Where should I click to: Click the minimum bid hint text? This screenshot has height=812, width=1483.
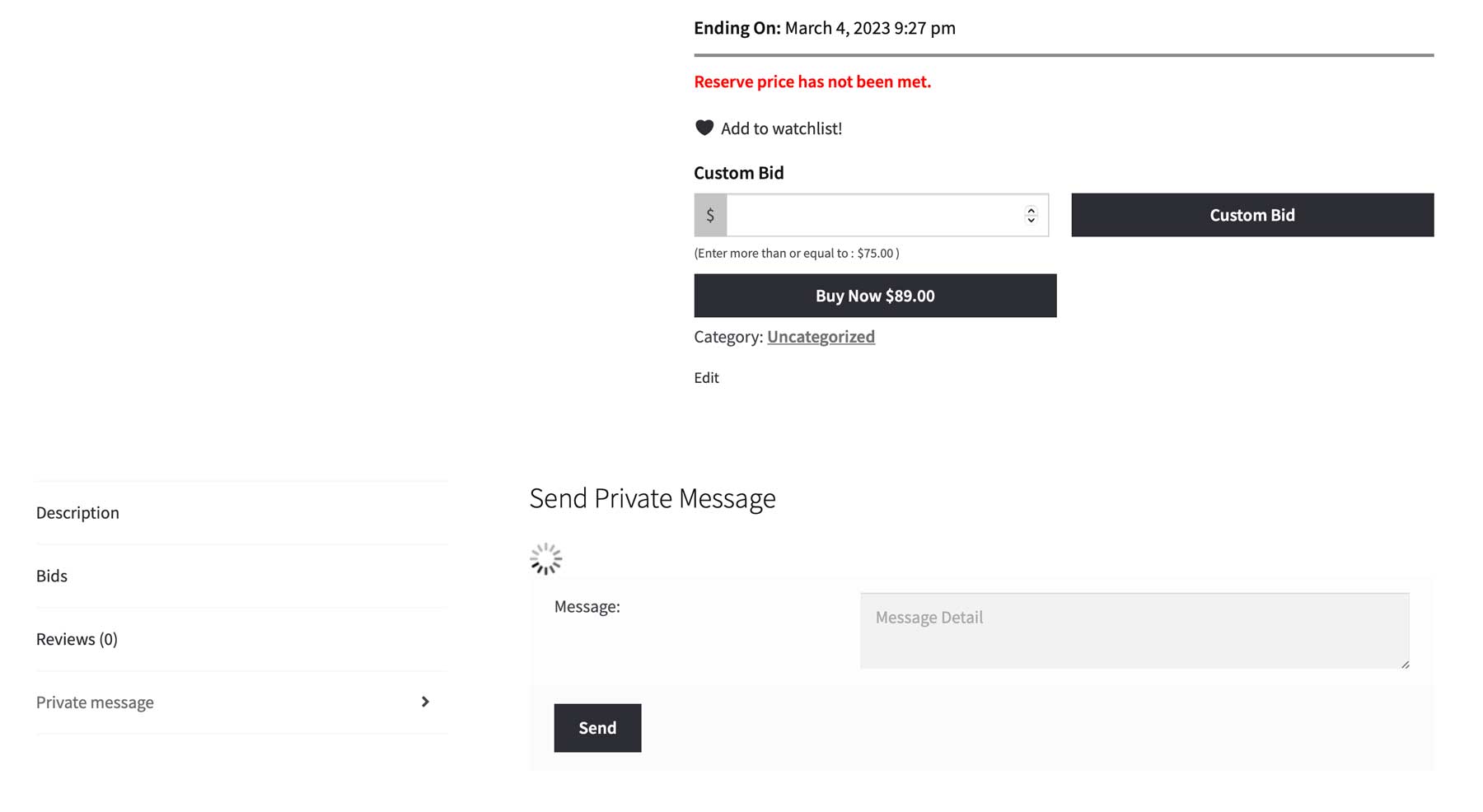797,253
